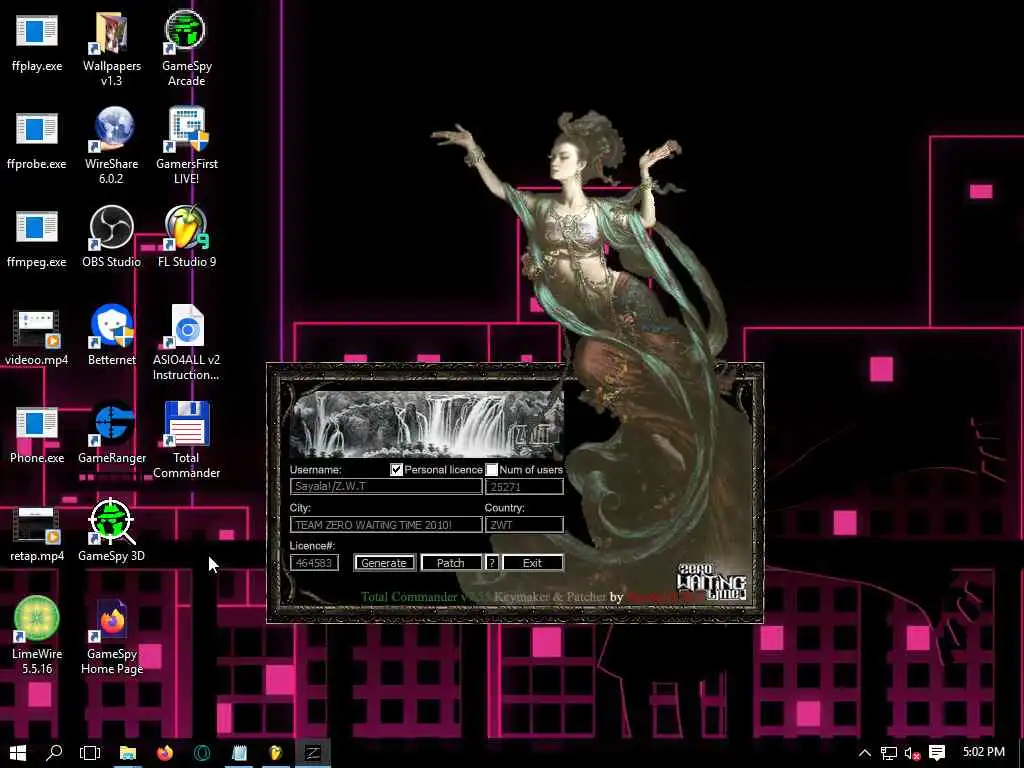Enable the Num of users checkbox

[492, 470]
